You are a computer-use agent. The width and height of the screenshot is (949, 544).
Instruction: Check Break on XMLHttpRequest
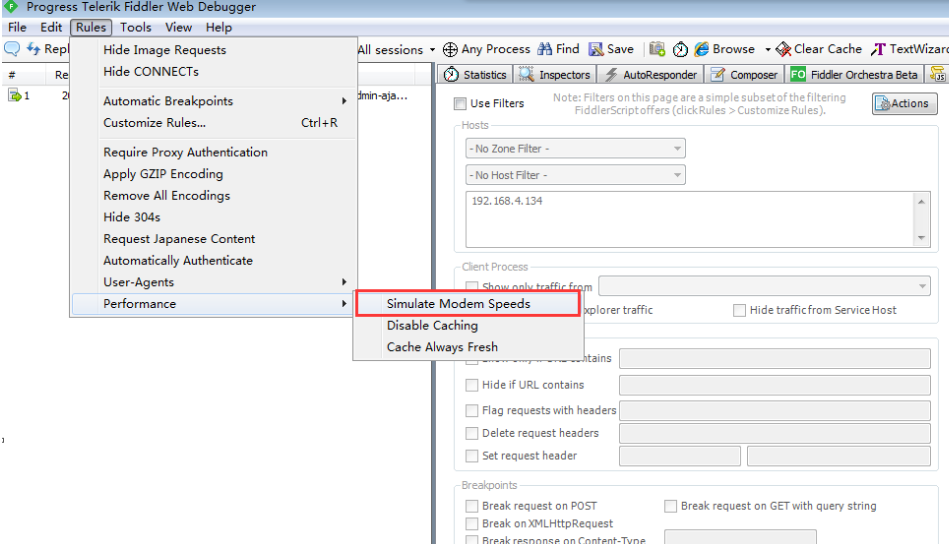tap(471, 523)
